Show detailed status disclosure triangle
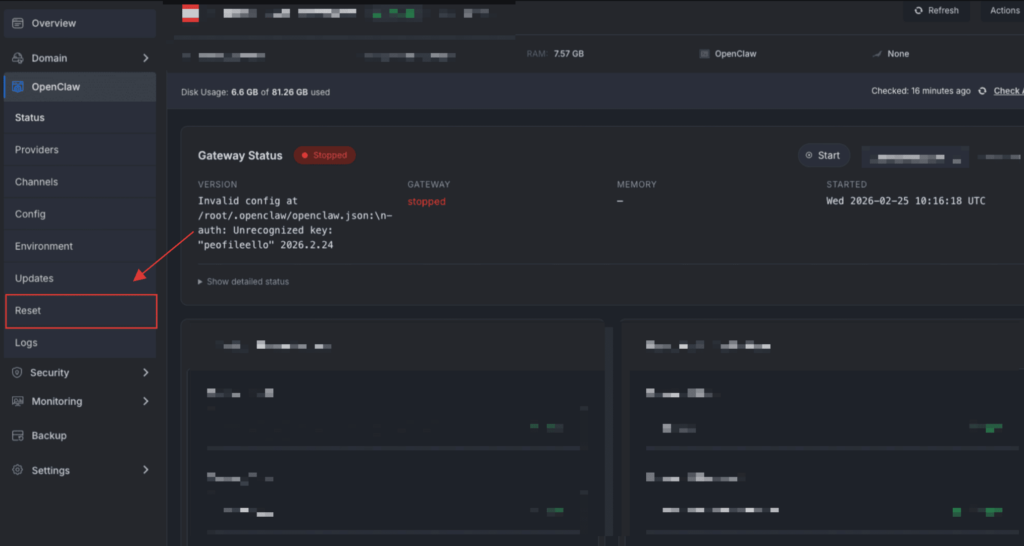 click(x=200, y=282)
